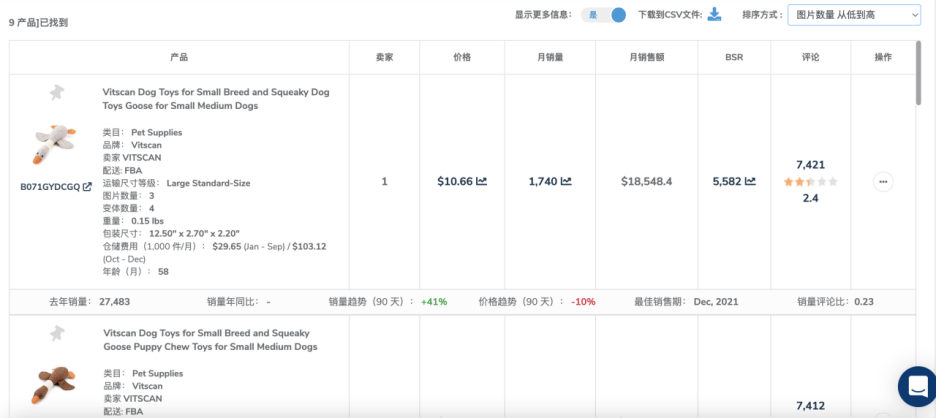
Task: Toggle the 显示更多信息 switch off
Action: point(606,15)
